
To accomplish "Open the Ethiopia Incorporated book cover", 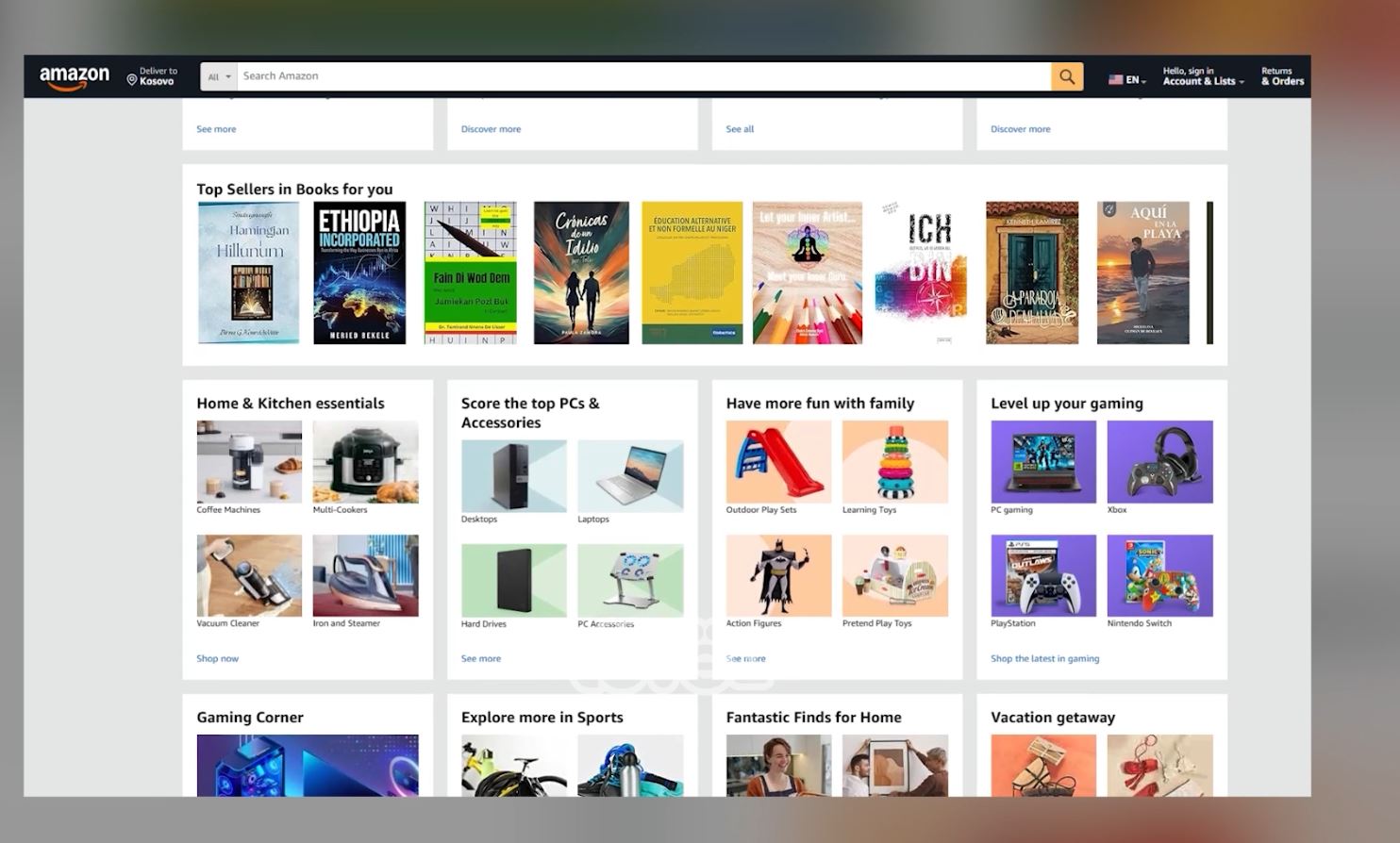I will [359, 273].
